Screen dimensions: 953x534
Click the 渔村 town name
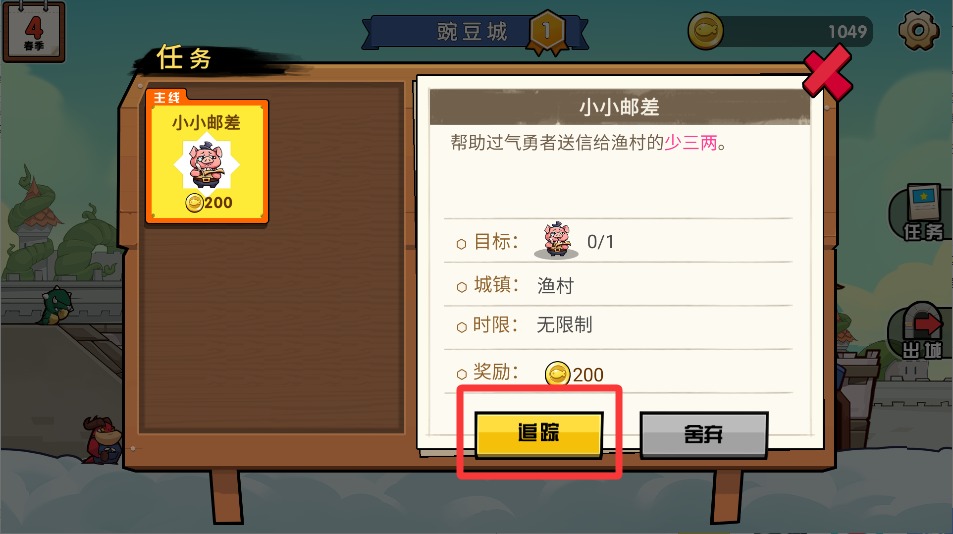[556, 286]
